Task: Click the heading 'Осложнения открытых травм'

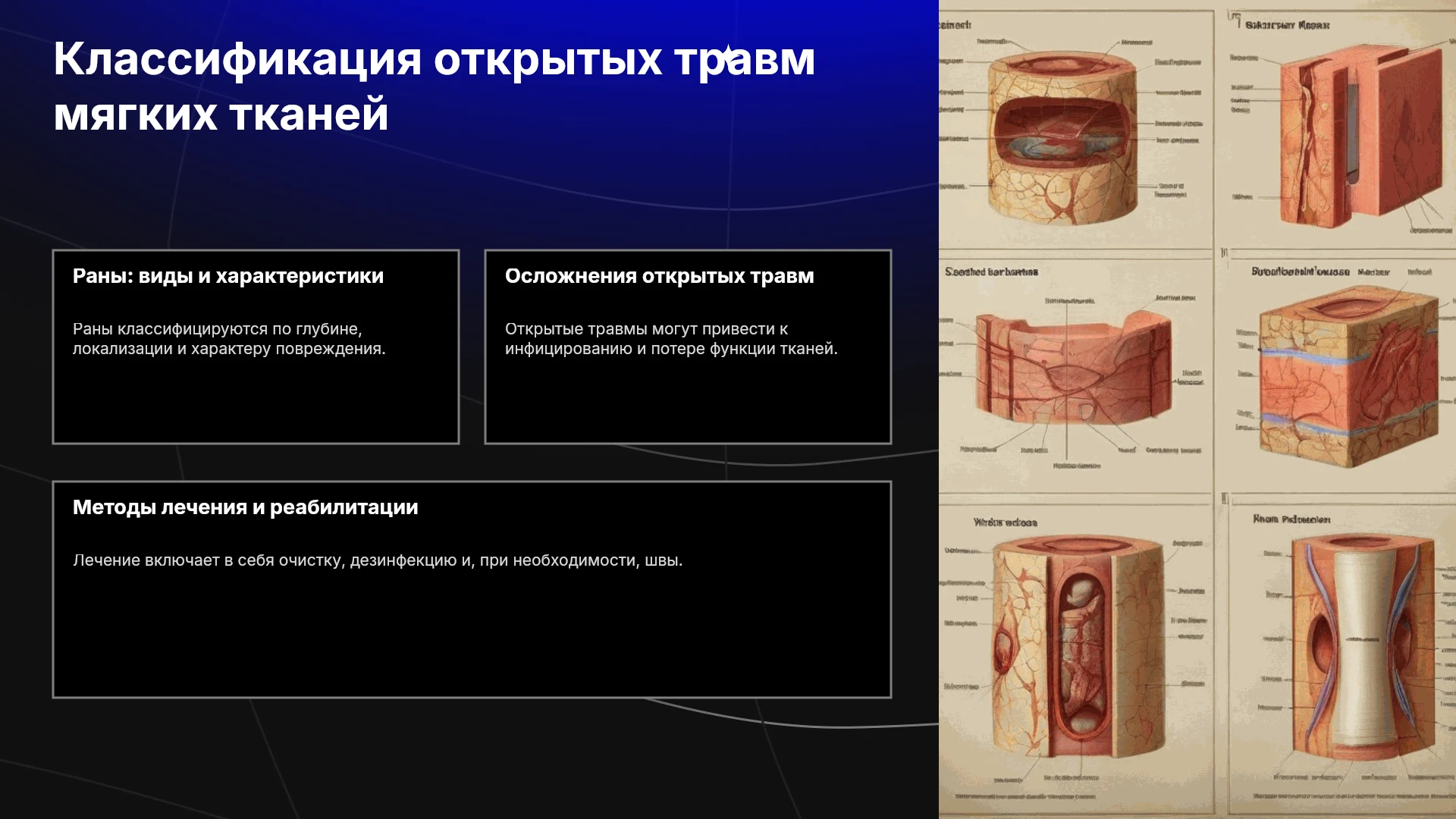Action: (x=660, y=276)
